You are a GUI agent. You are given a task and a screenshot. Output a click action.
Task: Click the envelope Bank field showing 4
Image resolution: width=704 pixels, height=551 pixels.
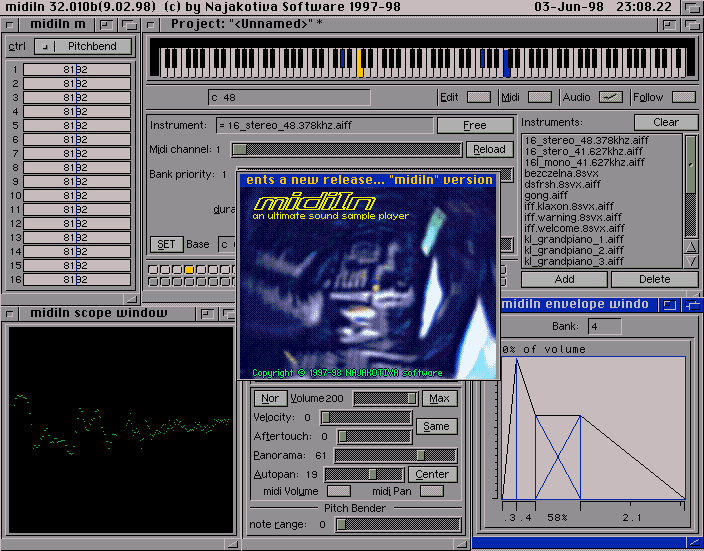[x=604, y=326]
